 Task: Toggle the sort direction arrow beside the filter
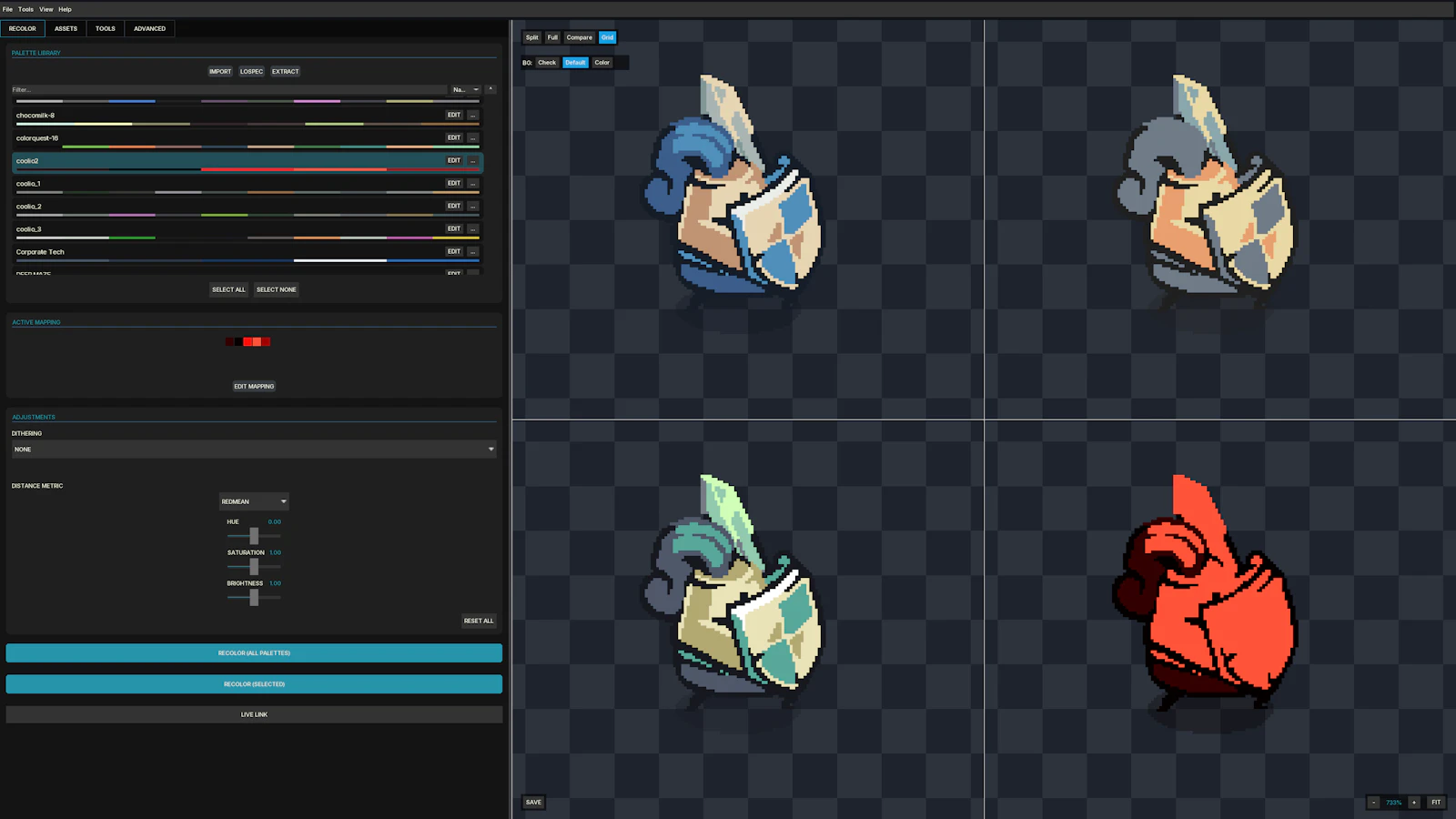(x=490, y=89)
